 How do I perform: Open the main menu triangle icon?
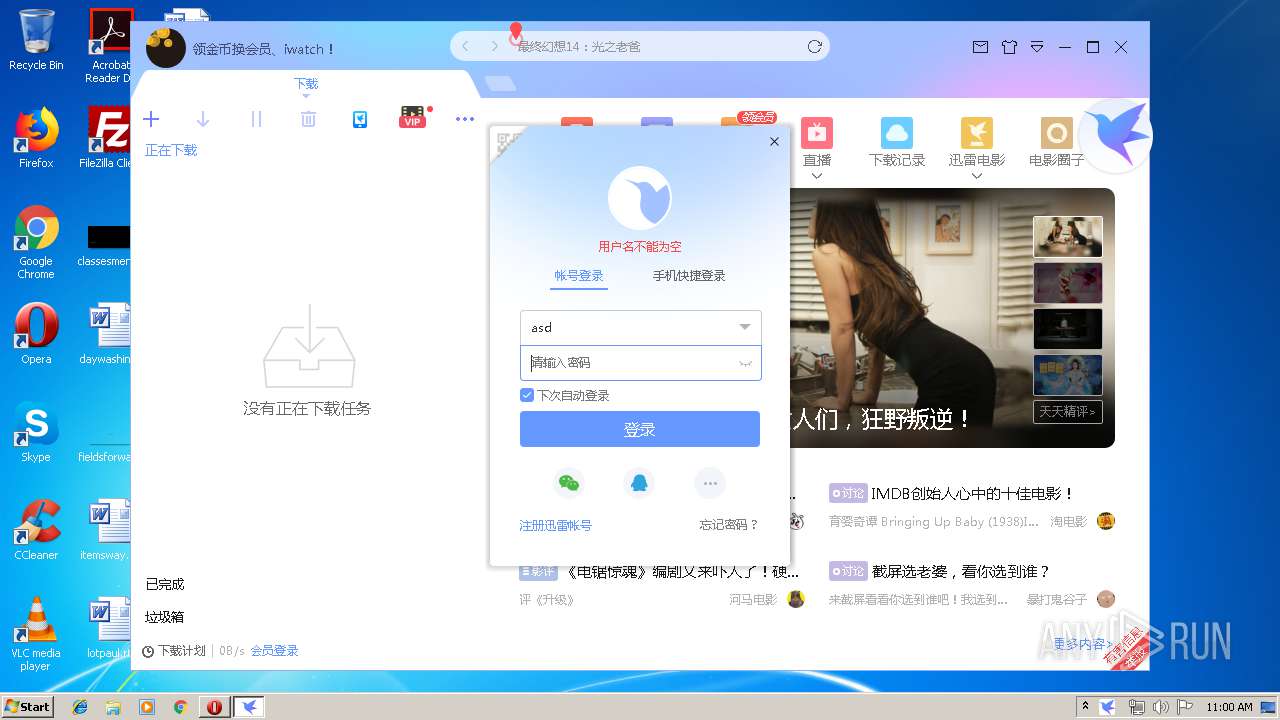click(x=1037, y=47)
